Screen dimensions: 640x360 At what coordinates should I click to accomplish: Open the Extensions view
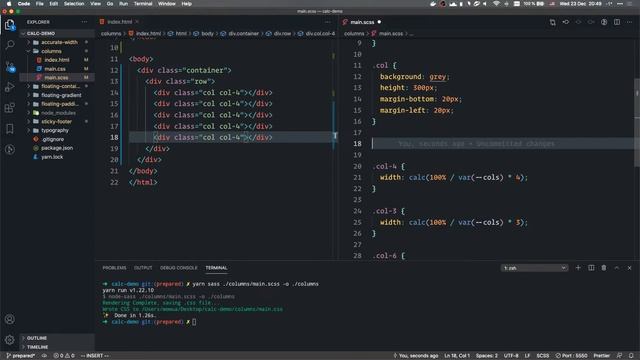(x=10, y=108)
